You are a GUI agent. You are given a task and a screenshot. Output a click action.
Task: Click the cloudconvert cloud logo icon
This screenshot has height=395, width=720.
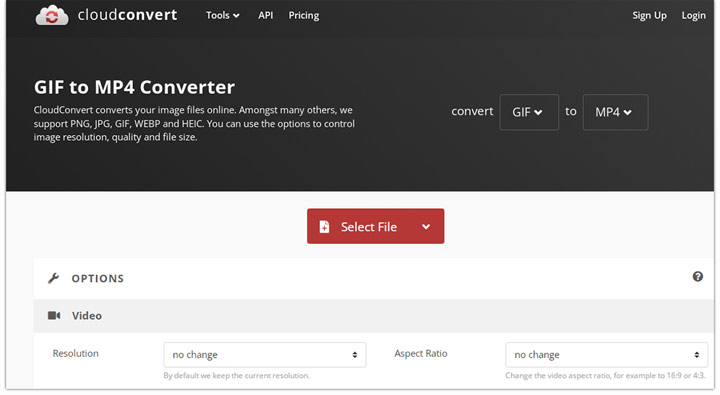click(x=52, y=15)
